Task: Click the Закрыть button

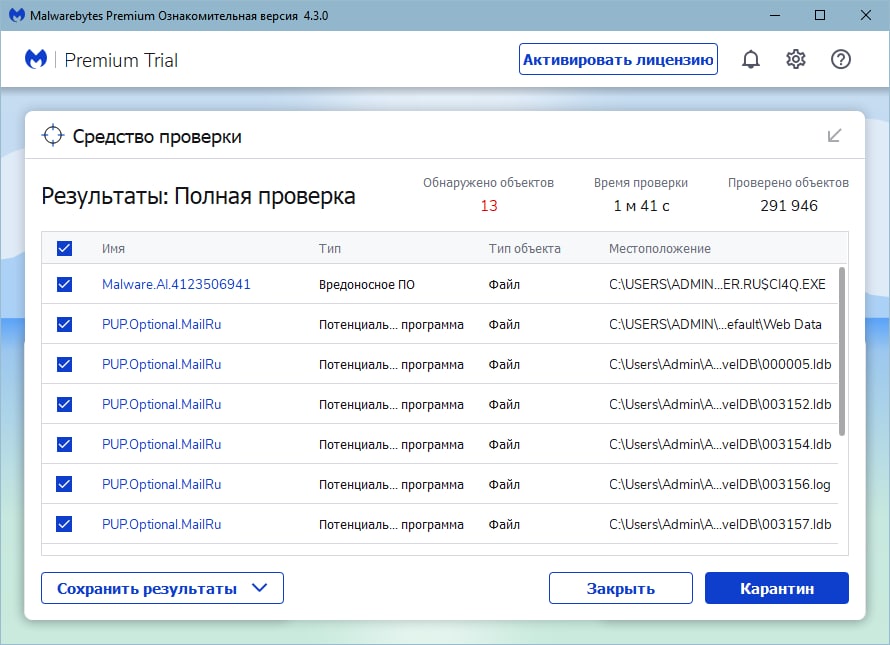Action: point(621,588)
